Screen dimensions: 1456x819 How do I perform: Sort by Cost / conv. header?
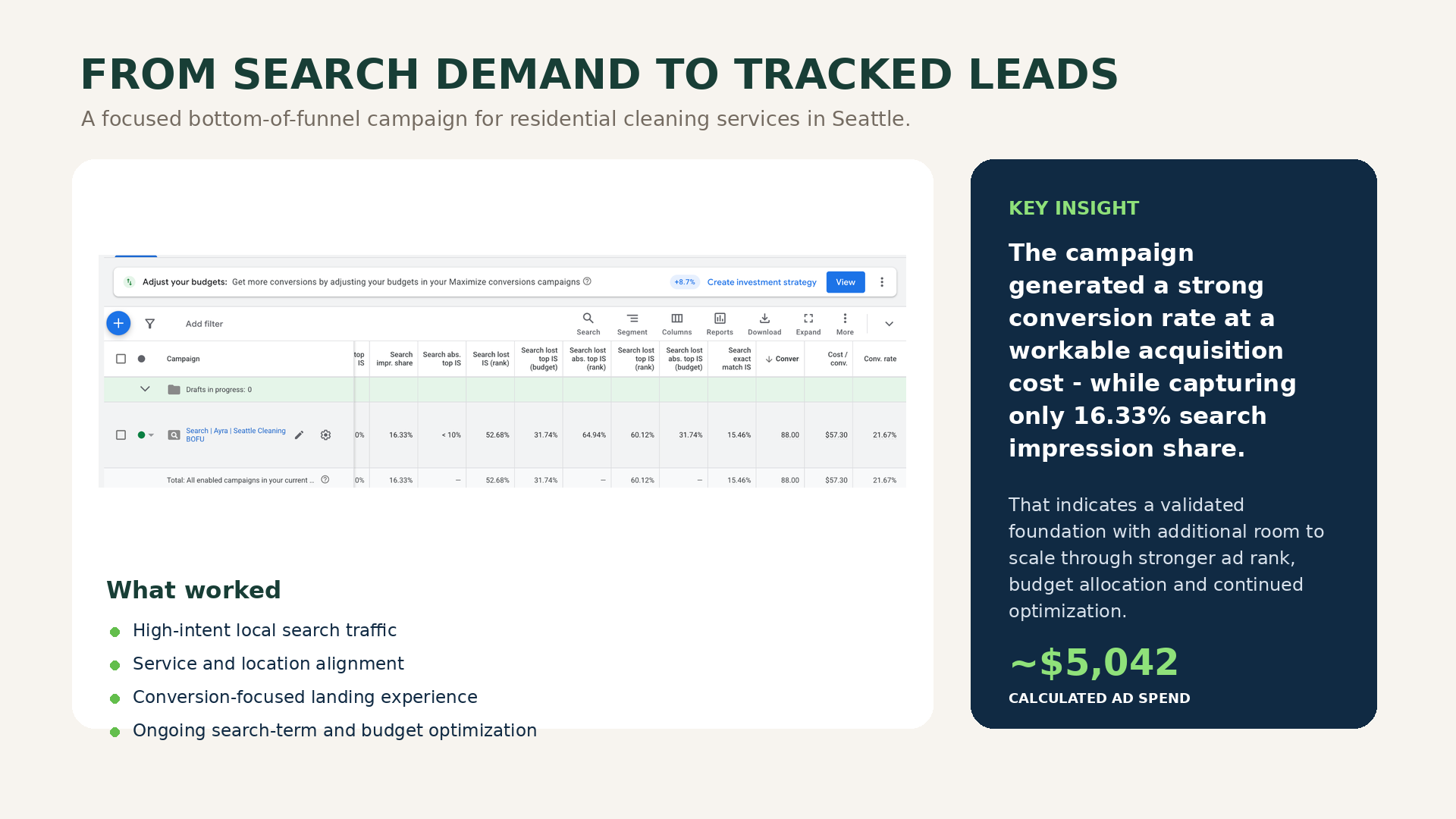click(x=837, y=359)
